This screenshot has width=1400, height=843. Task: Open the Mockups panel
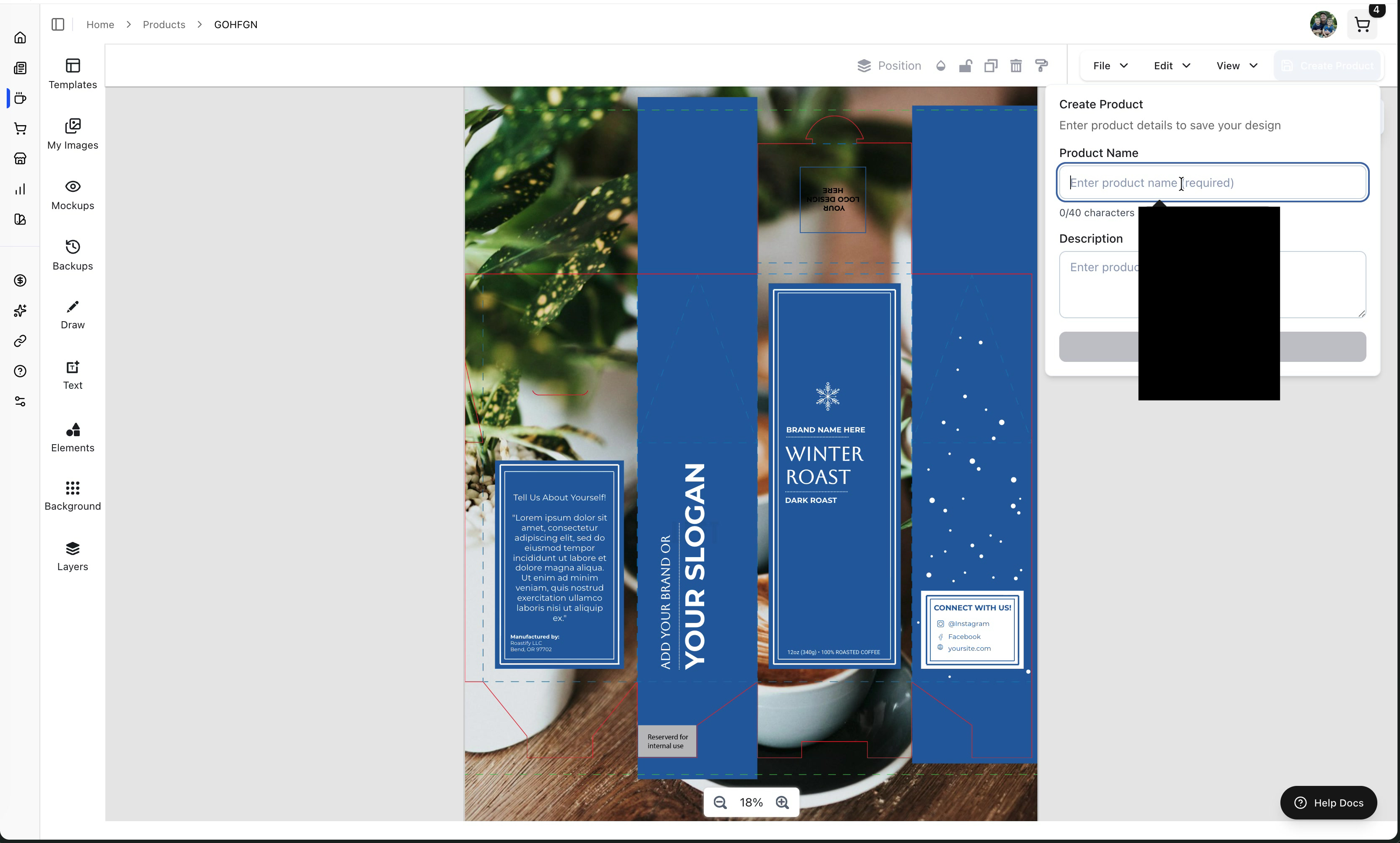tap(72, 193)
